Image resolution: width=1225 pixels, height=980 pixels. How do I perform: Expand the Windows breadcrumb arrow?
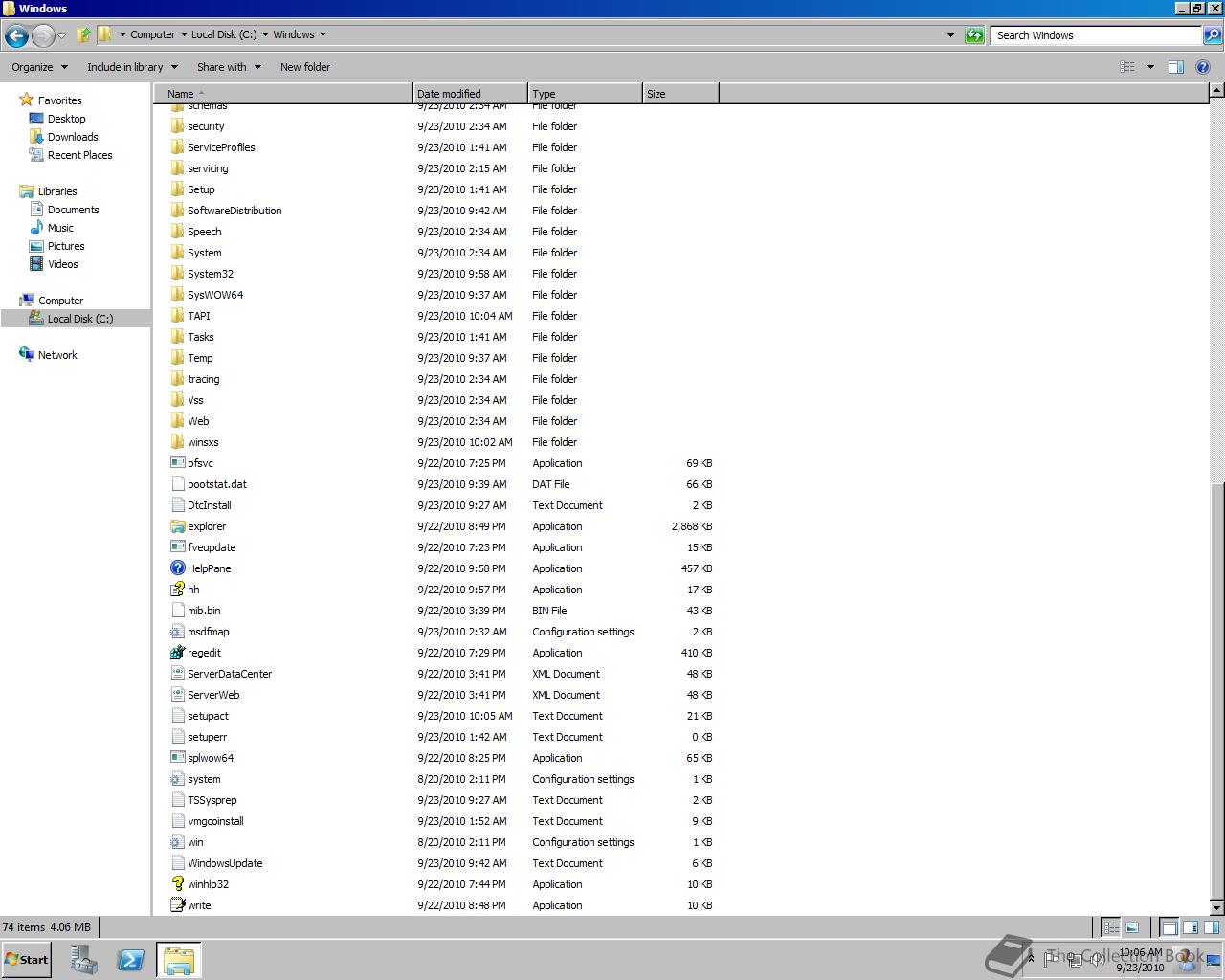323,34
